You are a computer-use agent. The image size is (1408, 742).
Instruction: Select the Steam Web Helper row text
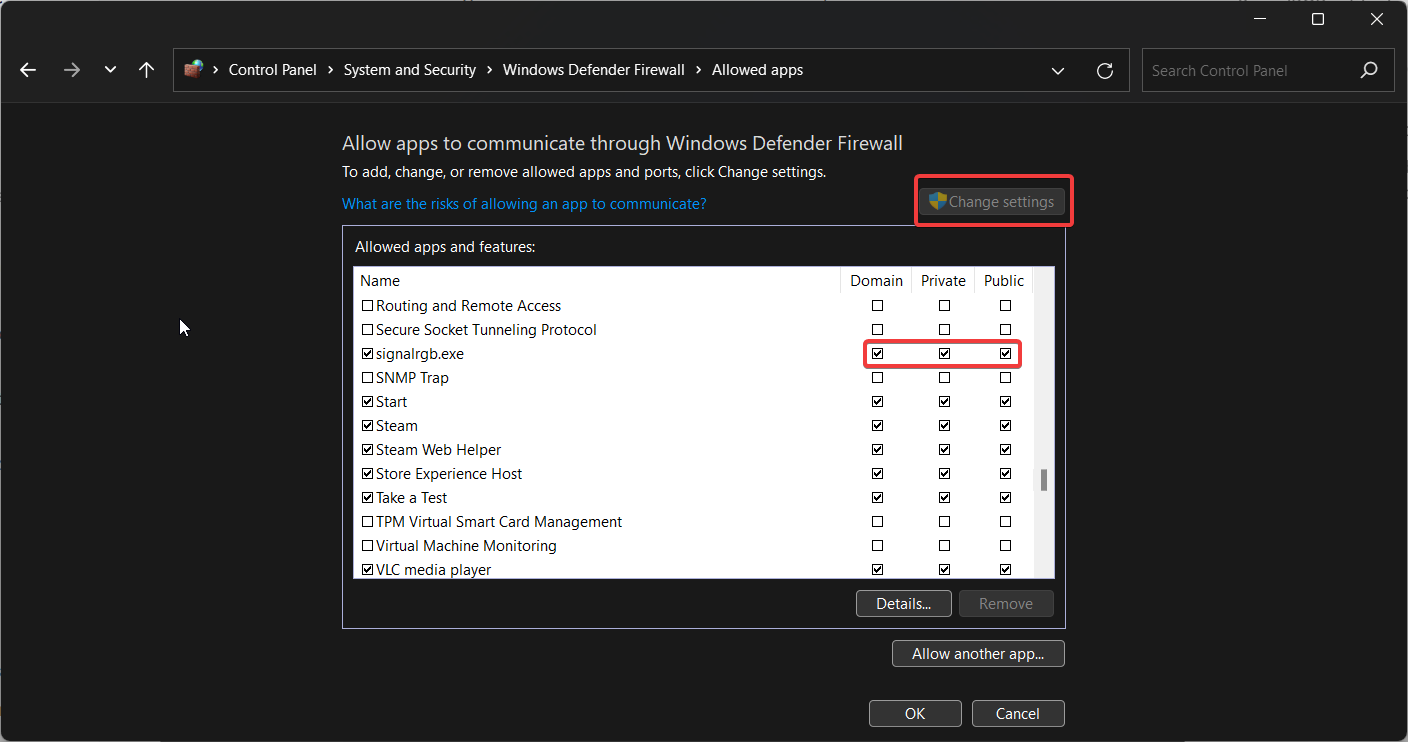(438, 450)
